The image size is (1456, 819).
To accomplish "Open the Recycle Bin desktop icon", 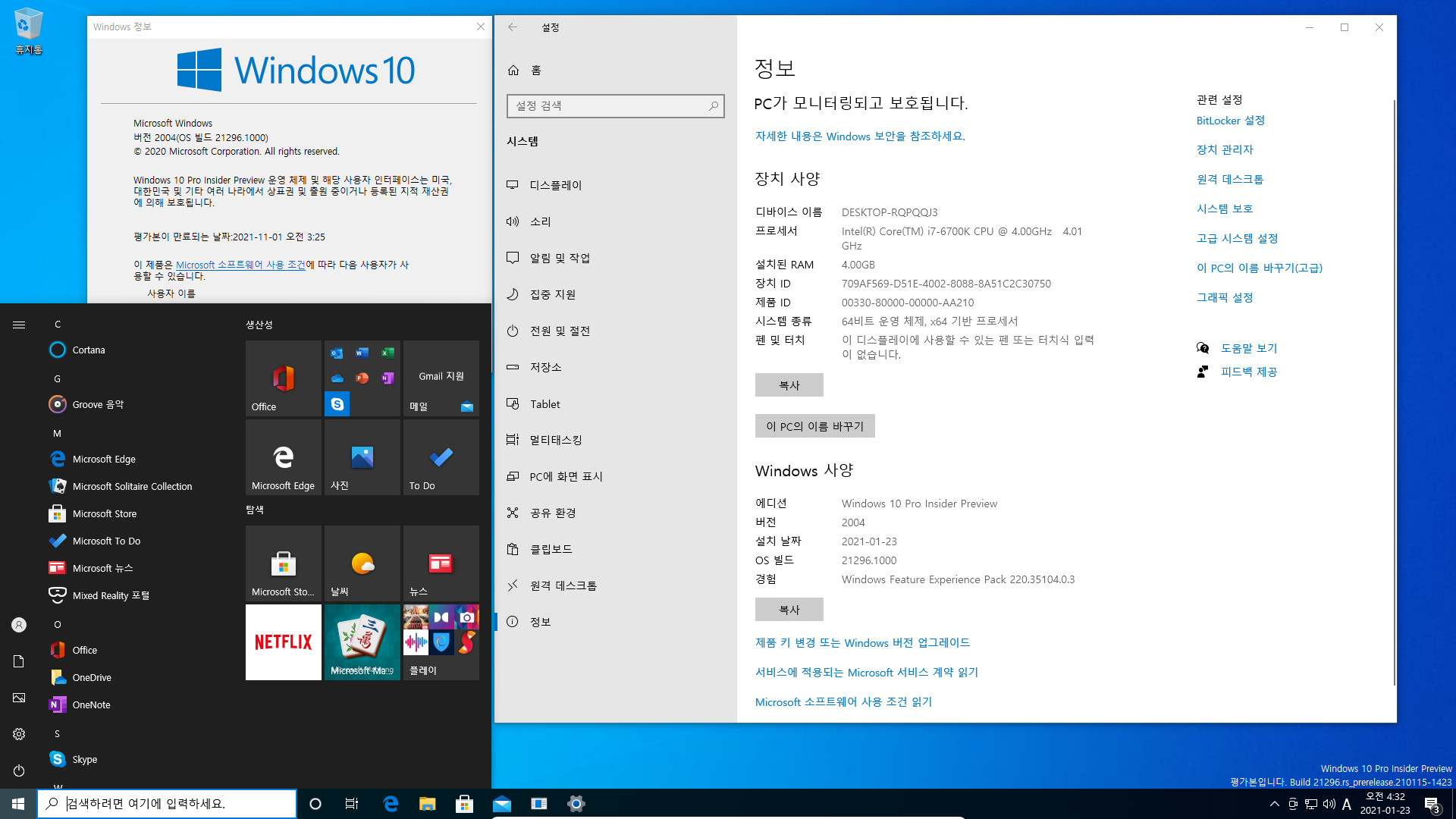I will [x=29, y=32].
